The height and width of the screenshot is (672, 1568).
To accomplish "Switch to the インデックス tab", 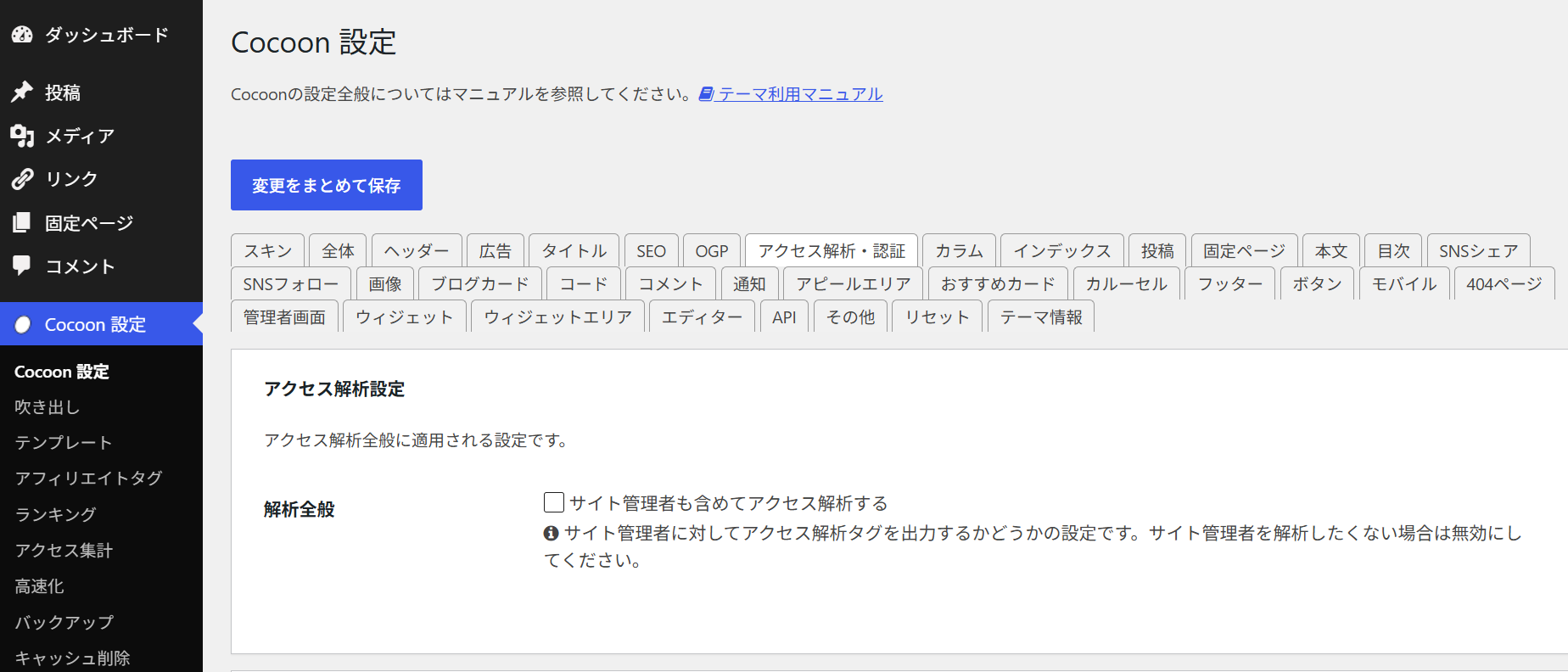I will pyautogui.click(x=1062, y=250).
